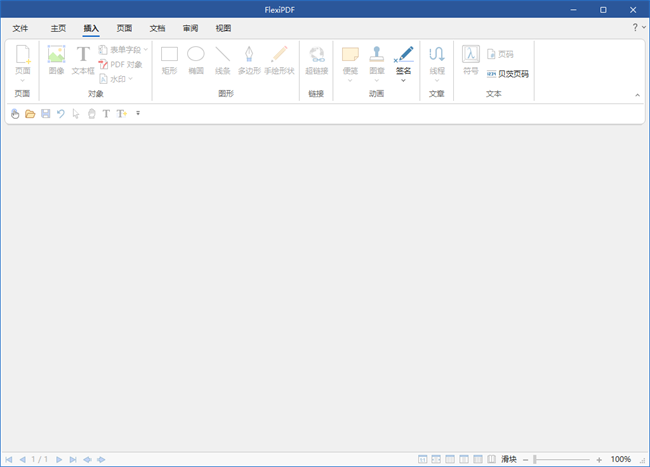Viewport: 650px width, 467px height.
Task: Click the Header and footer (页眉页脚) button
Action: click(508, 74)
